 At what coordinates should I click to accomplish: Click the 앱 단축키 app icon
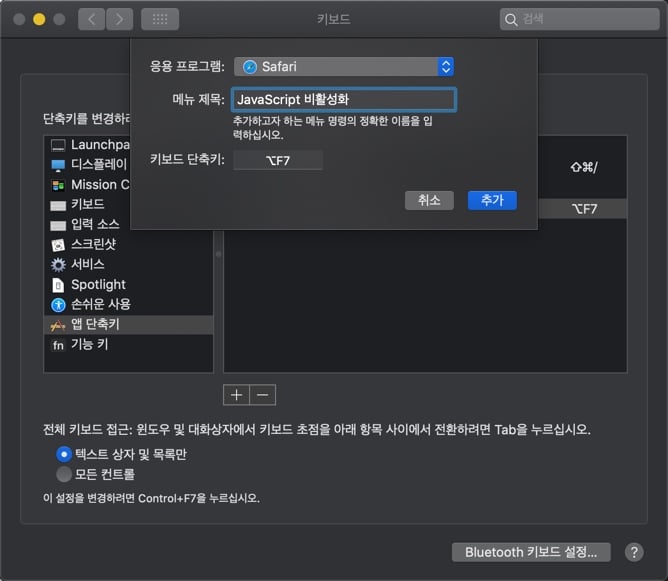58,325
